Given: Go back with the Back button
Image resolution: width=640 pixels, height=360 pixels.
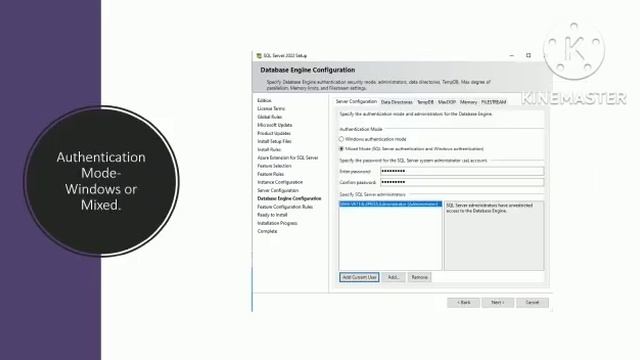Looking at the screenshot, I should pyautogui.click(x=463, y=302).
